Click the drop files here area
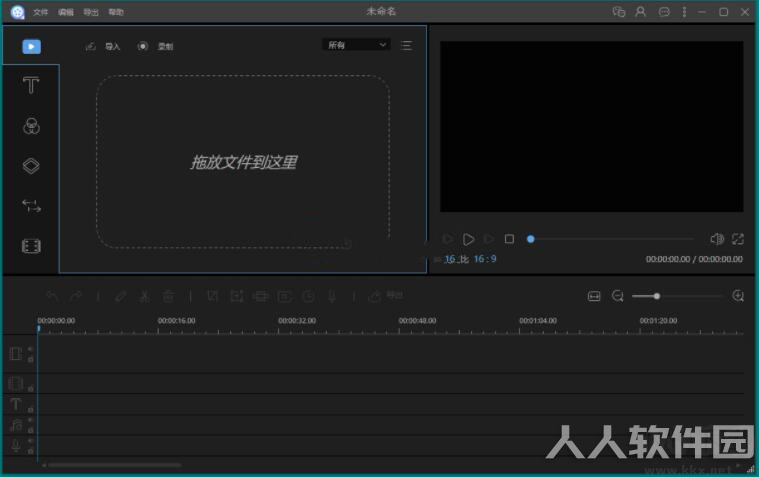This screenshot has width=759, height=477. pyautogui.click(x=243, y=162)
